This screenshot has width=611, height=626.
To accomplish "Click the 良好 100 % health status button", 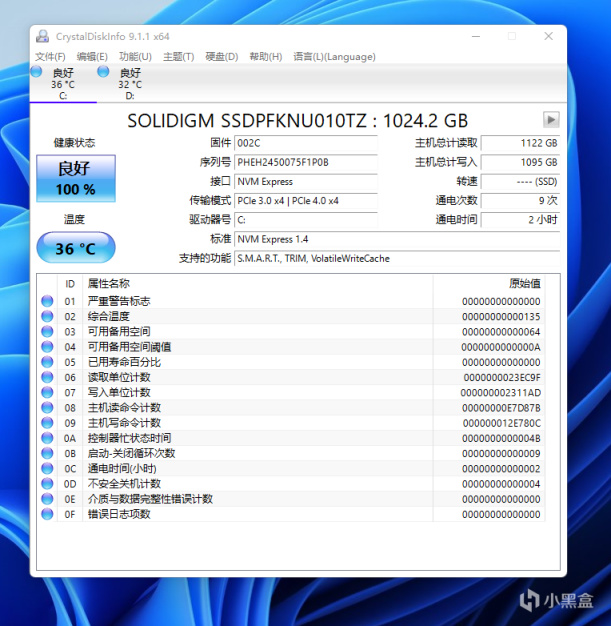I will click(x=76, y=178).
